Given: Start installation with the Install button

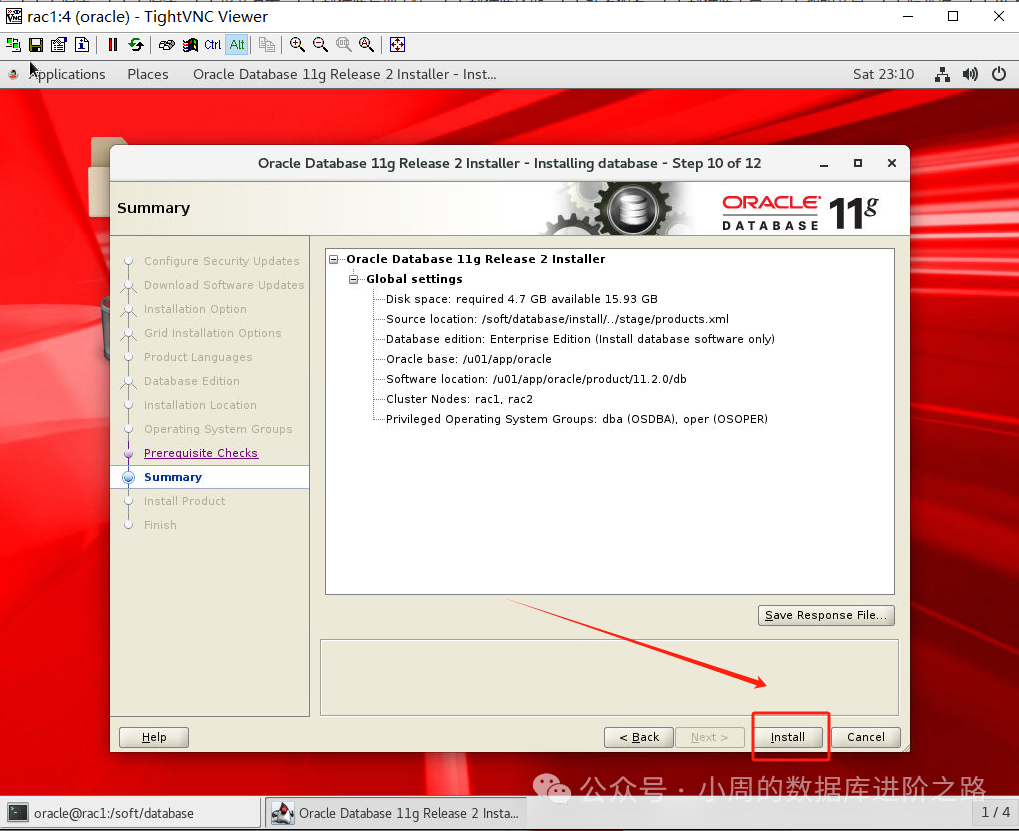Looking at the screenshot, I should [788, 737].
